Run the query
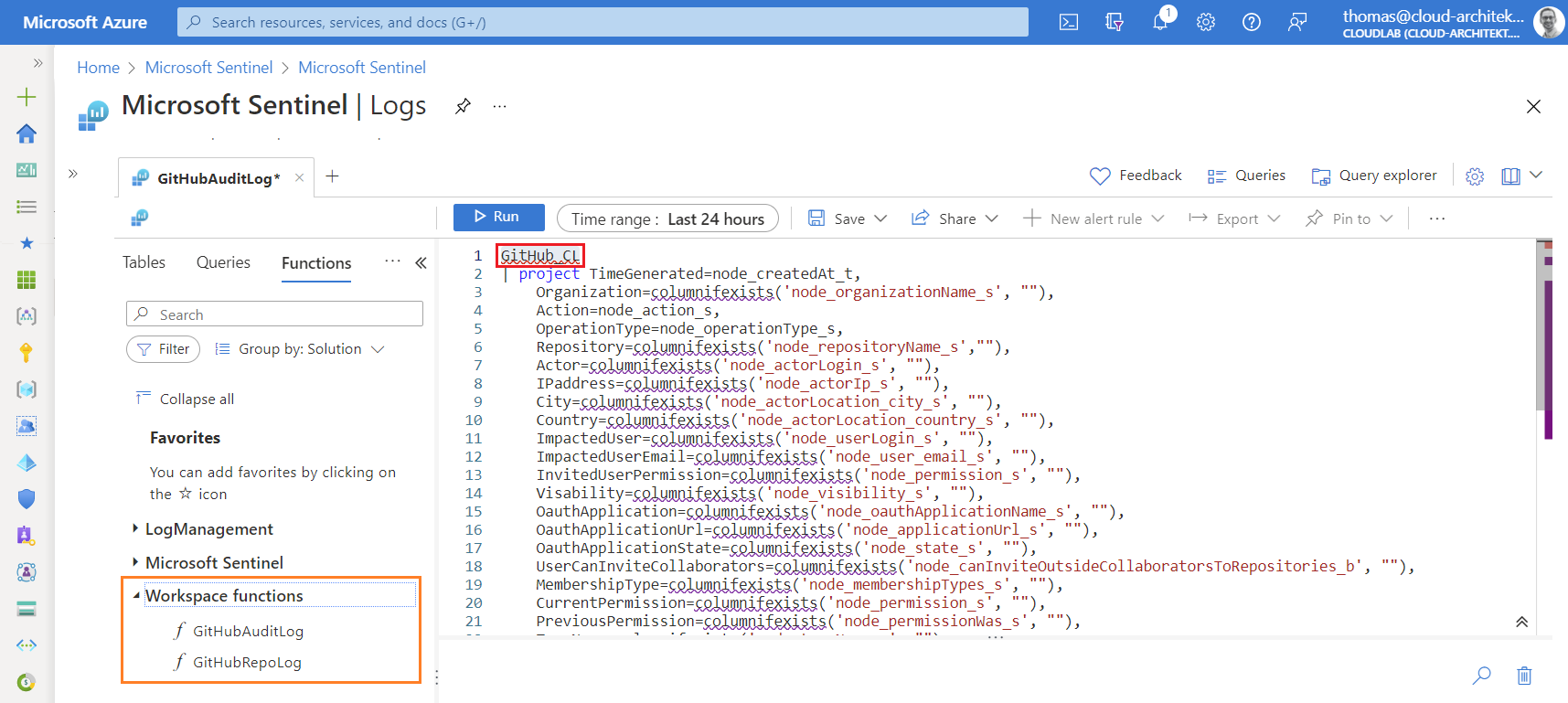Screen dimensions: 1568x703 498,218
